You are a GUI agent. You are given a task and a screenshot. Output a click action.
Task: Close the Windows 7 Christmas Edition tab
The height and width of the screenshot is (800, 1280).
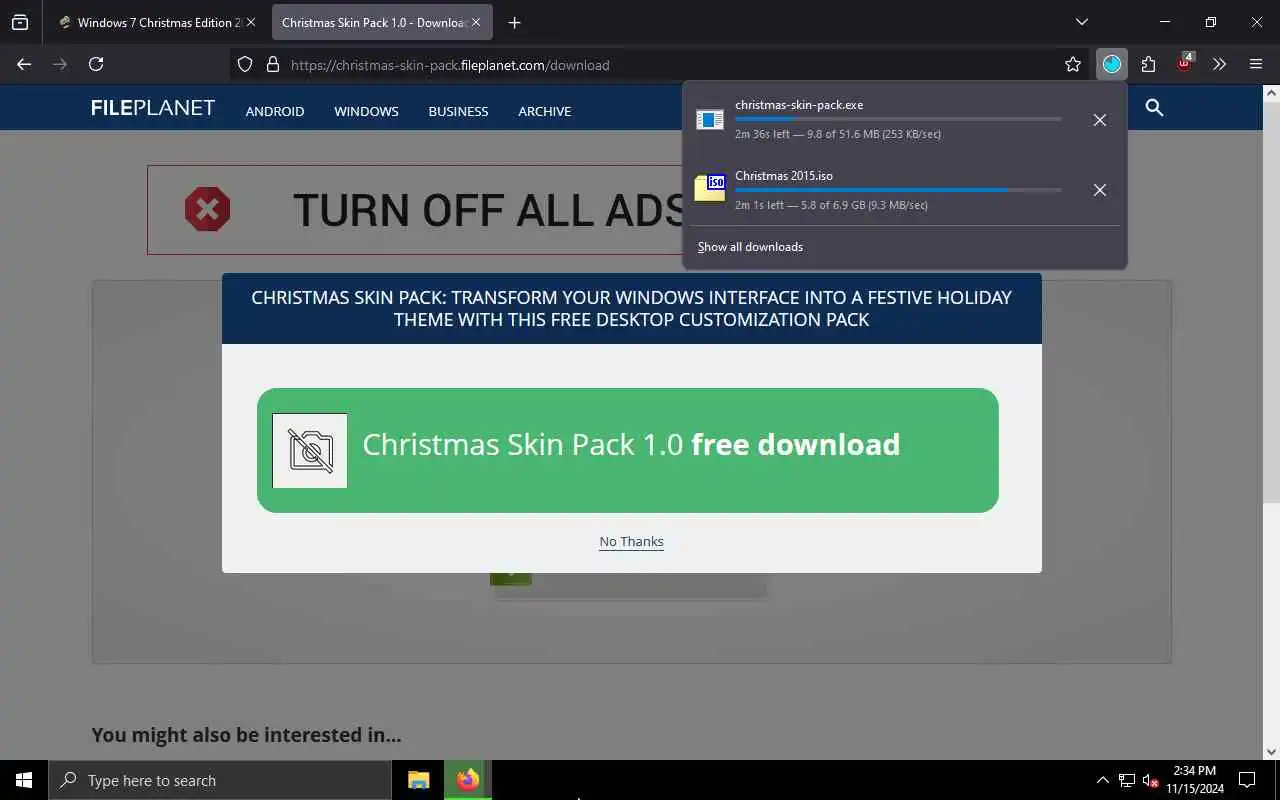(x=251, y=22)
